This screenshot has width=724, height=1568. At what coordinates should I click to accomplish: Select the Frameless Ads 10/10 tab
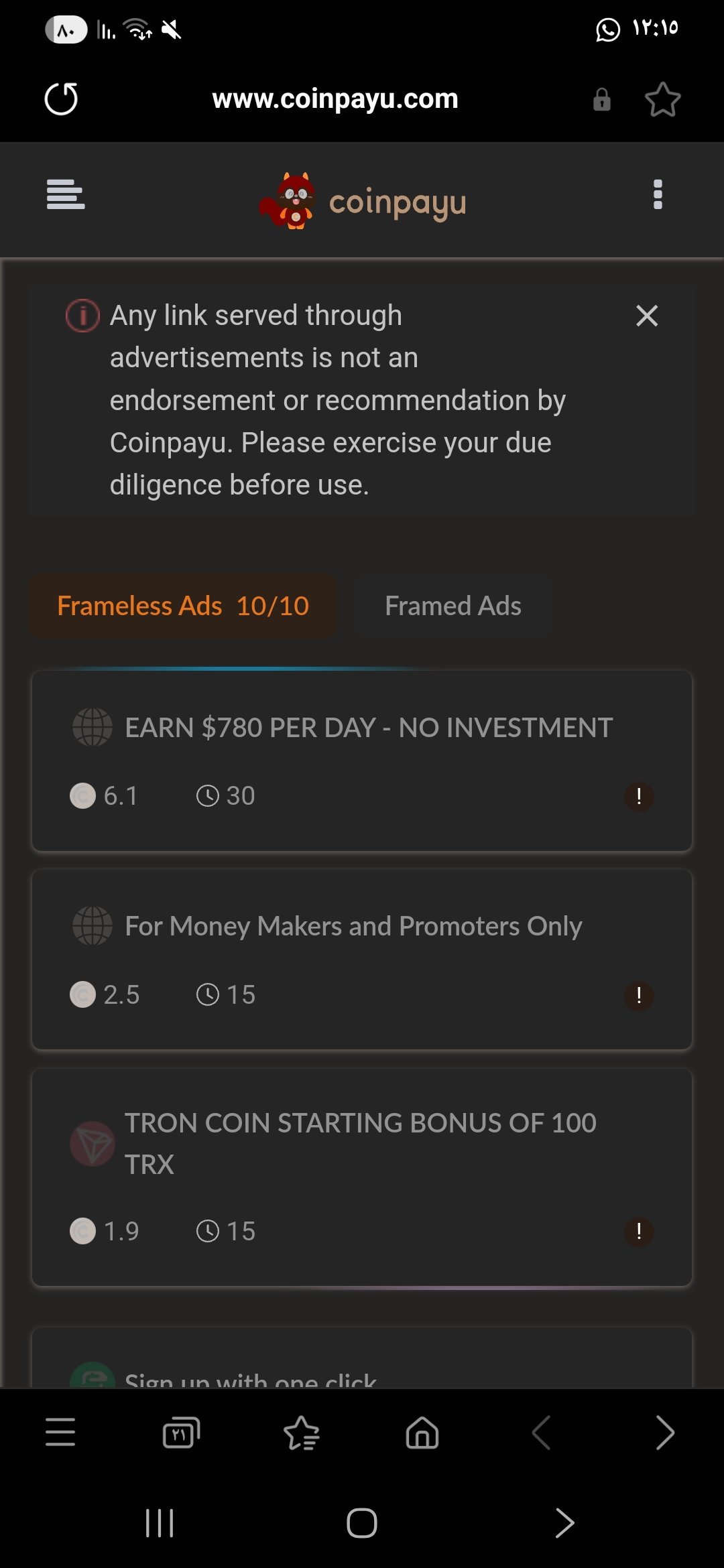pos(183,606)
